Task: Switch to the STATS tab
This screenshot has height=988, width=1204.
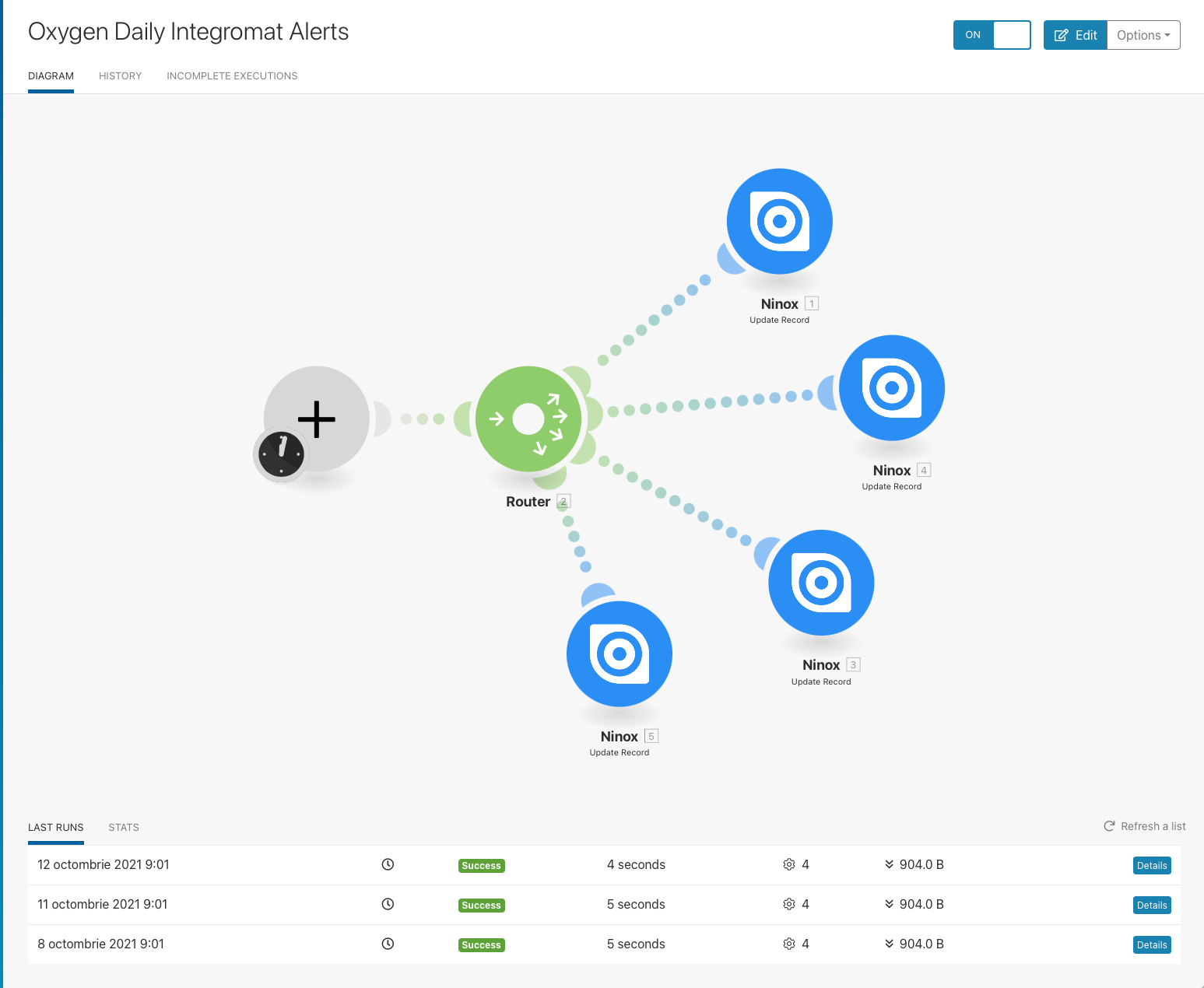Action: (124, 828)
